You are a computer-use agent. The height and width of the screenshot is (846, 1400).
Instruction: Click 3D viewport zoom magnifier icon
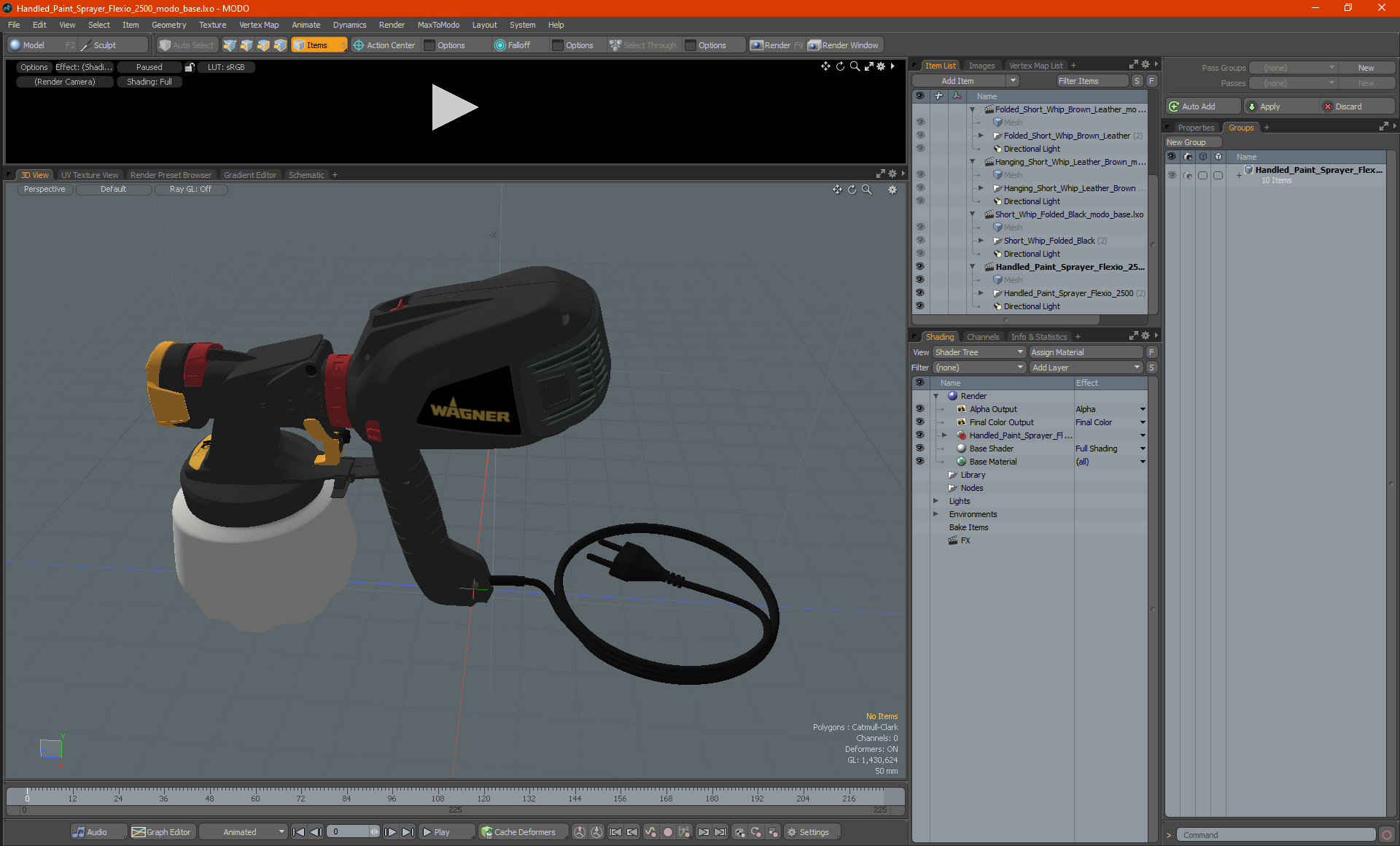coord(866,190)
